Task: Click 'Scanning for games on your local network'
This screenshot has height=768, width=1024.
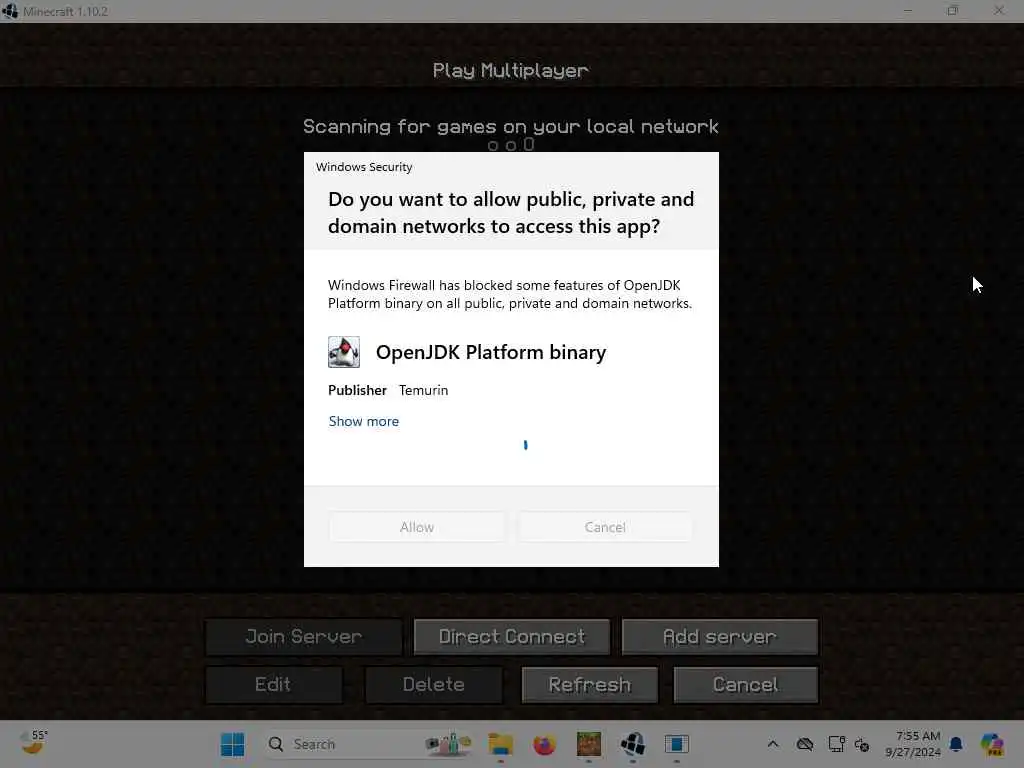Action: (511, 126)
